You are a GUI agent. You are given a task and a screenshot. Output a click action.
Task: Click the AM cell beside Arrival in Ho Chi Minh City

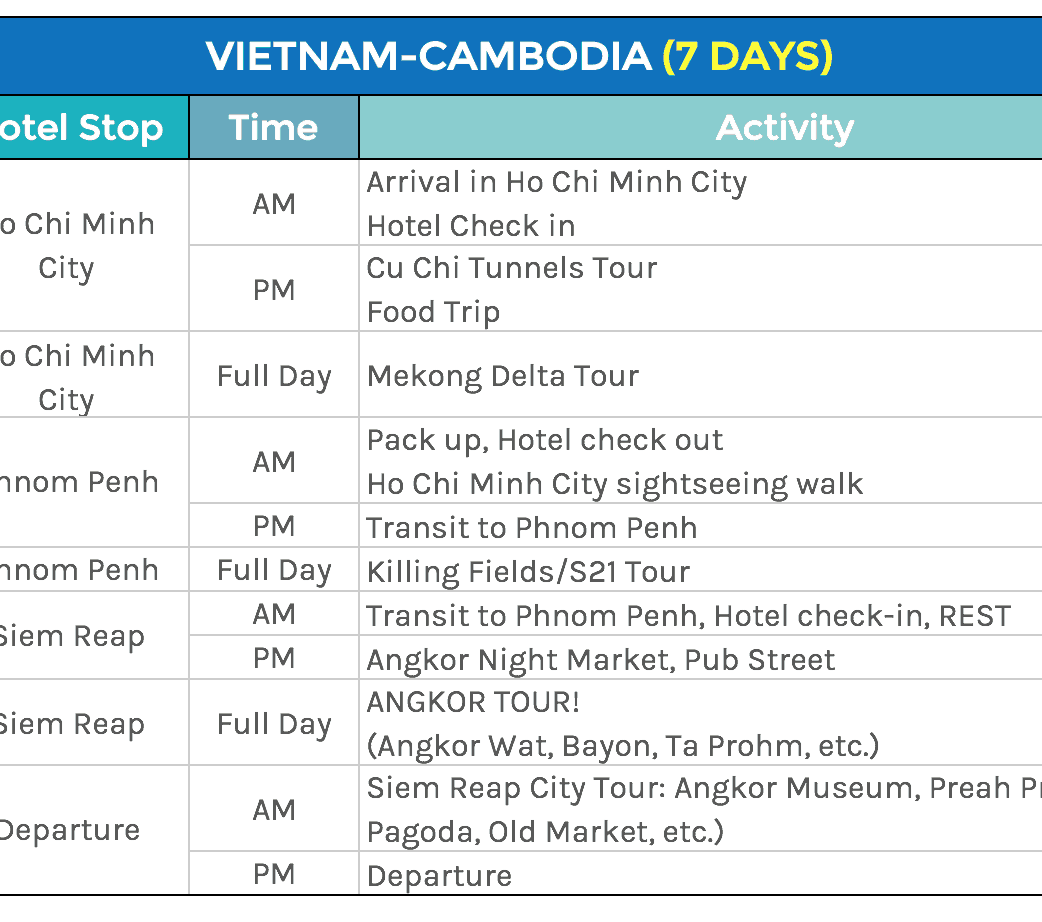click(x=273, y=204)
